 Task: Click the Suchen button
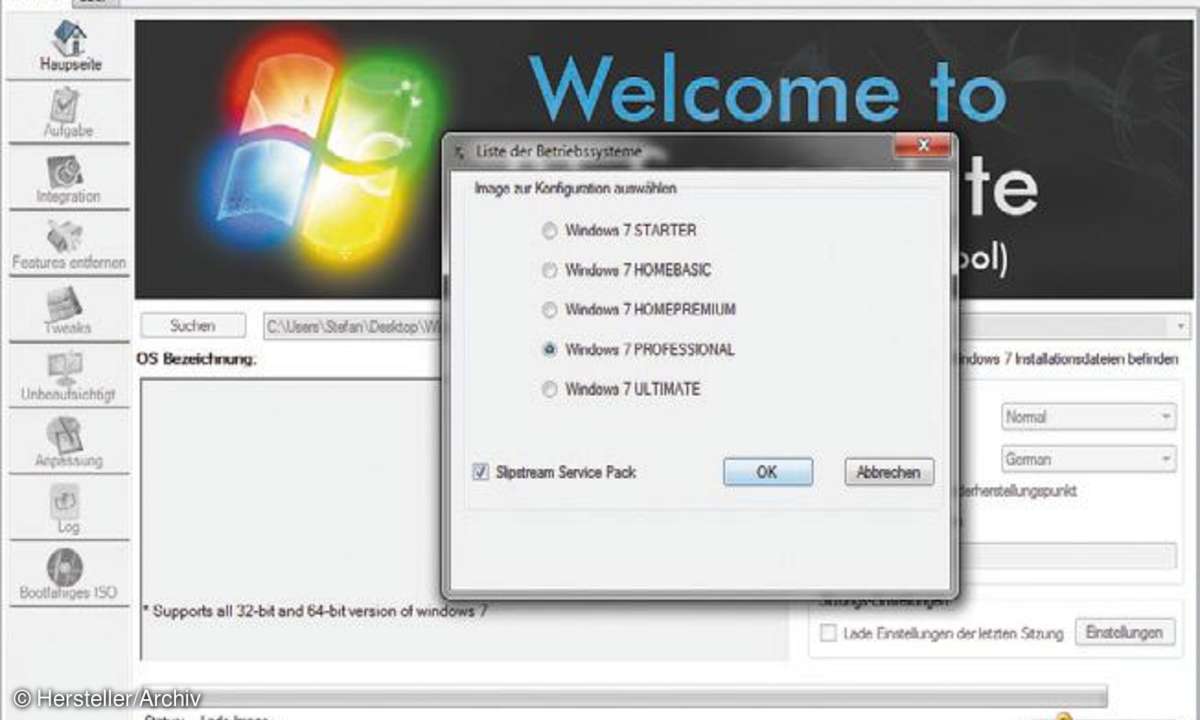(x=193, y=326)
